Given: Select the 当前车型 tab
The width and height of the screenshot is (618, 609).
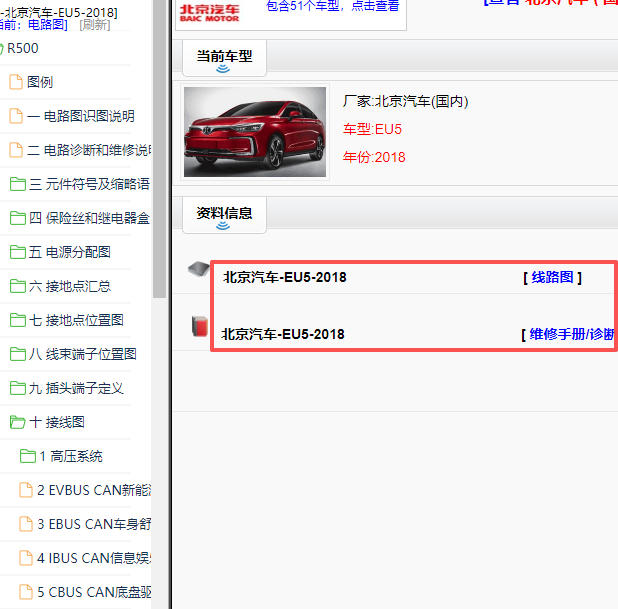Looking at the screenshot, I should (224, 58).
